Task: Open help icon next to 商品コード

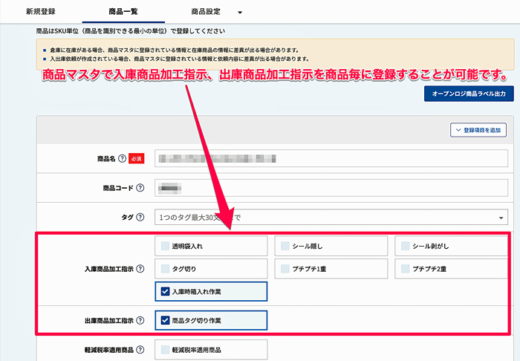Action: (140, 188)
